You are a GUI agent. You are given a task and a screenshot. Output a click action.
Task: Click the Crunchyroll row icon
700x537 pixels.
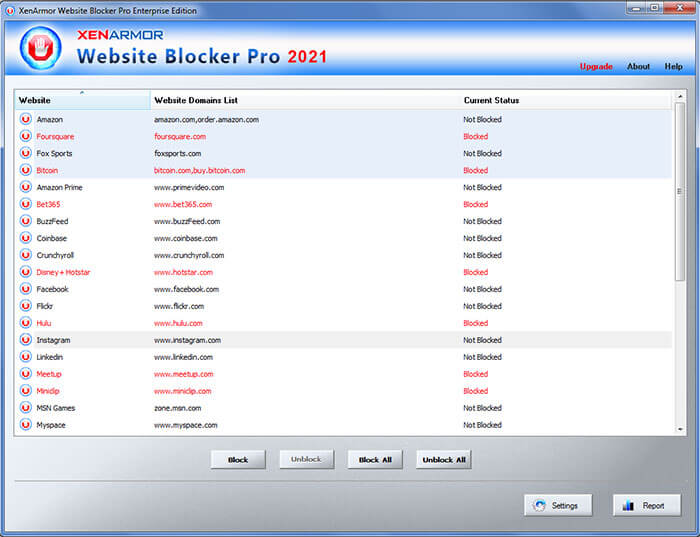point(25,255)
